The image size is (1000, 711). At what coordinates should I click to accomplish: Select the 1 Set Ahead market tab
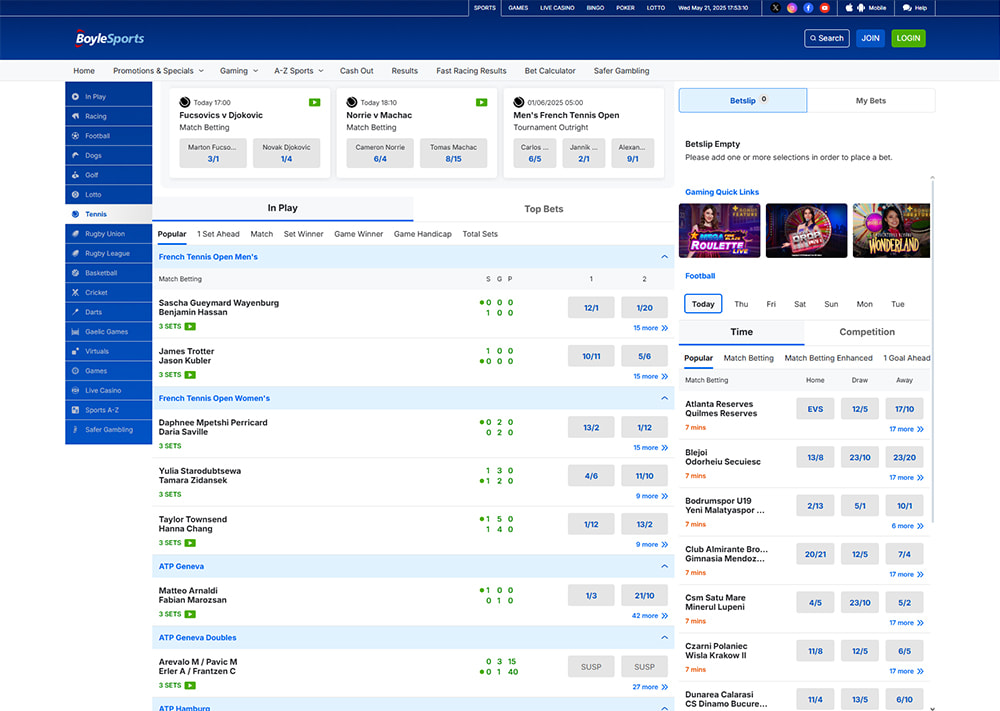pyautogui.click(x=218, y=234)
